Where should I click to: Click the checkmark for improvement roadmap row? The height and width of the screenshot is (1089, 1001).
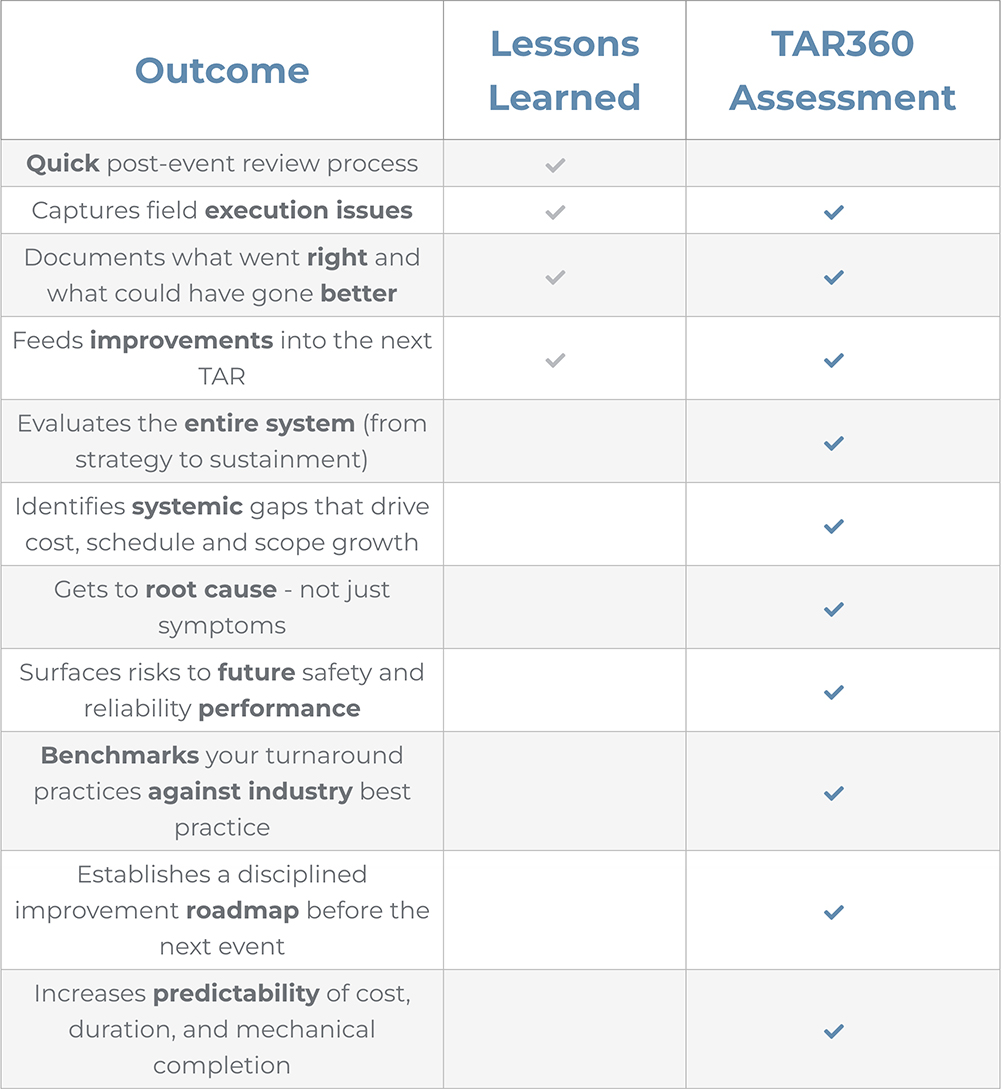coord(833,912)
